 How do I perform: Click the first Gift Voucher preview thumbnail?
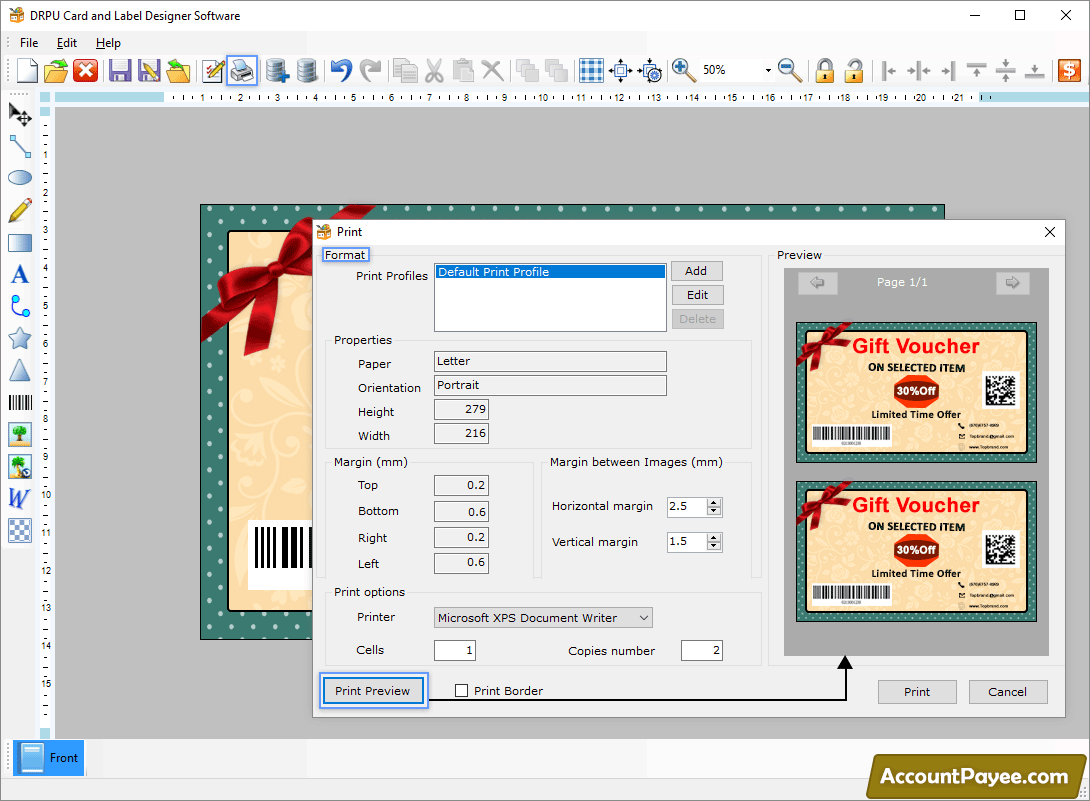916,392
